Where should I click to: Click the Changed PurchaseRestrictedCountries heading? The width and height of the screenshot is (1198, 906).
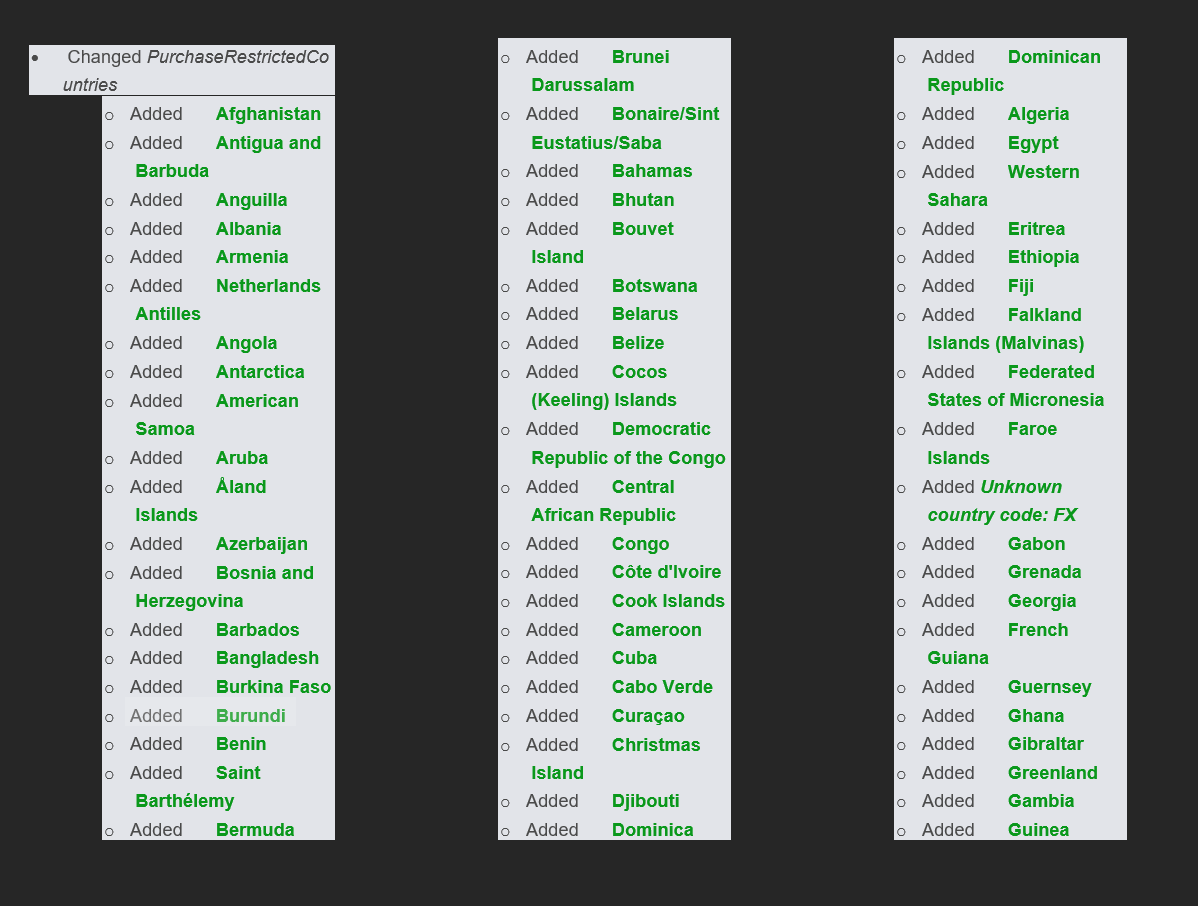tap(182, 70)
